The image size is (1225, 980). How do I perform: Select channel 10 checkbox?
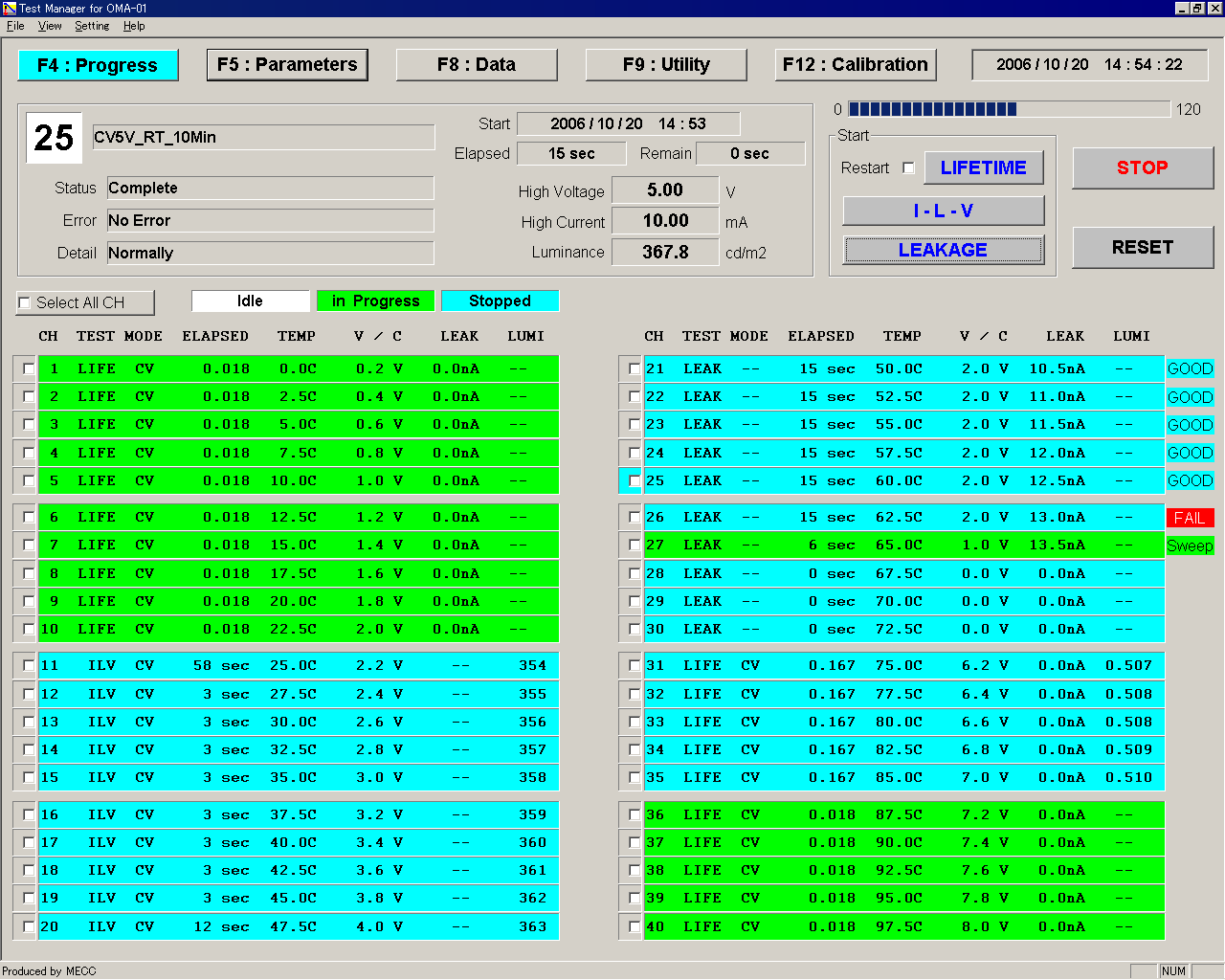point(28,629)
